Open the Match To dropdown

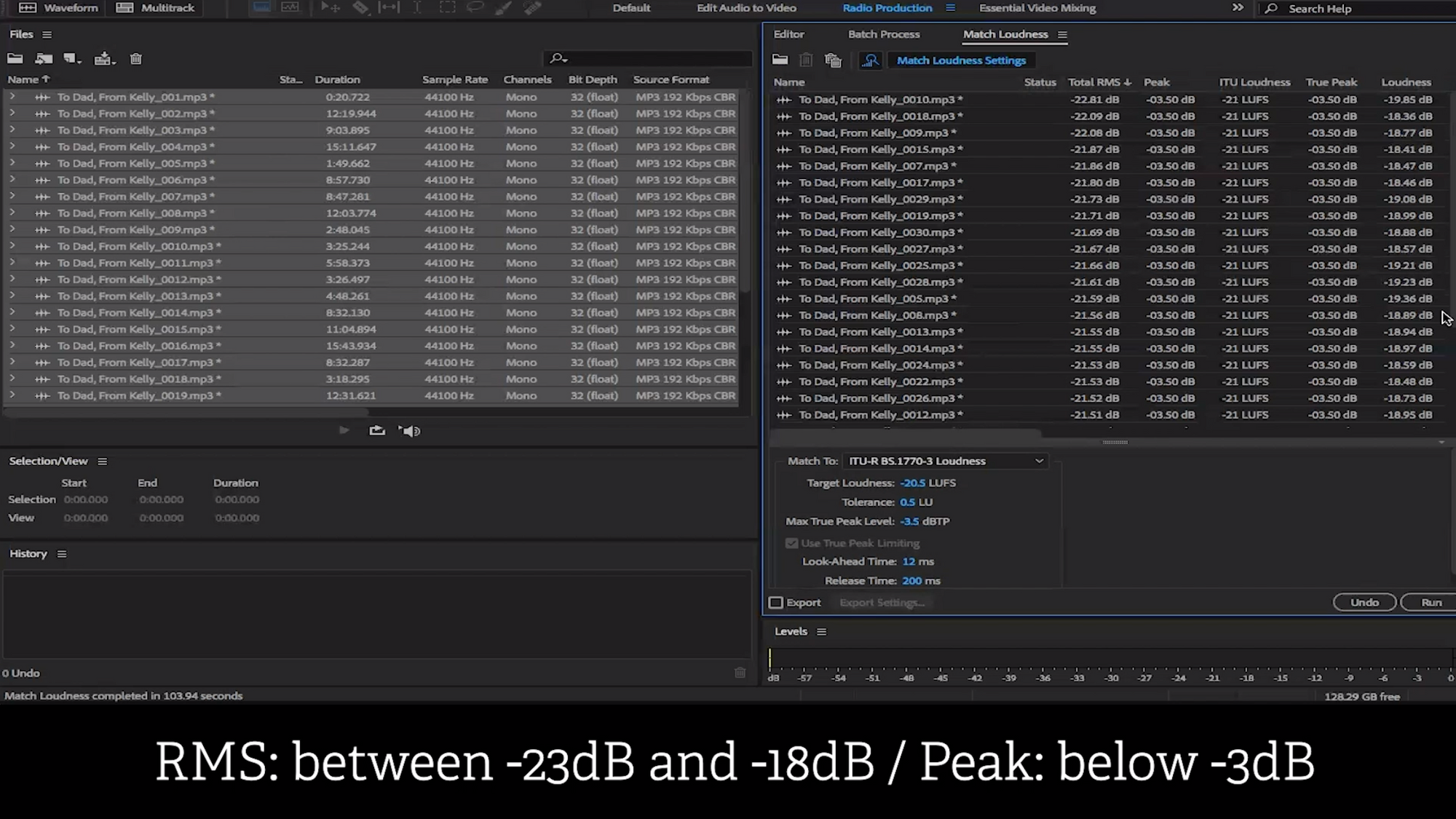tap(946, 461)
